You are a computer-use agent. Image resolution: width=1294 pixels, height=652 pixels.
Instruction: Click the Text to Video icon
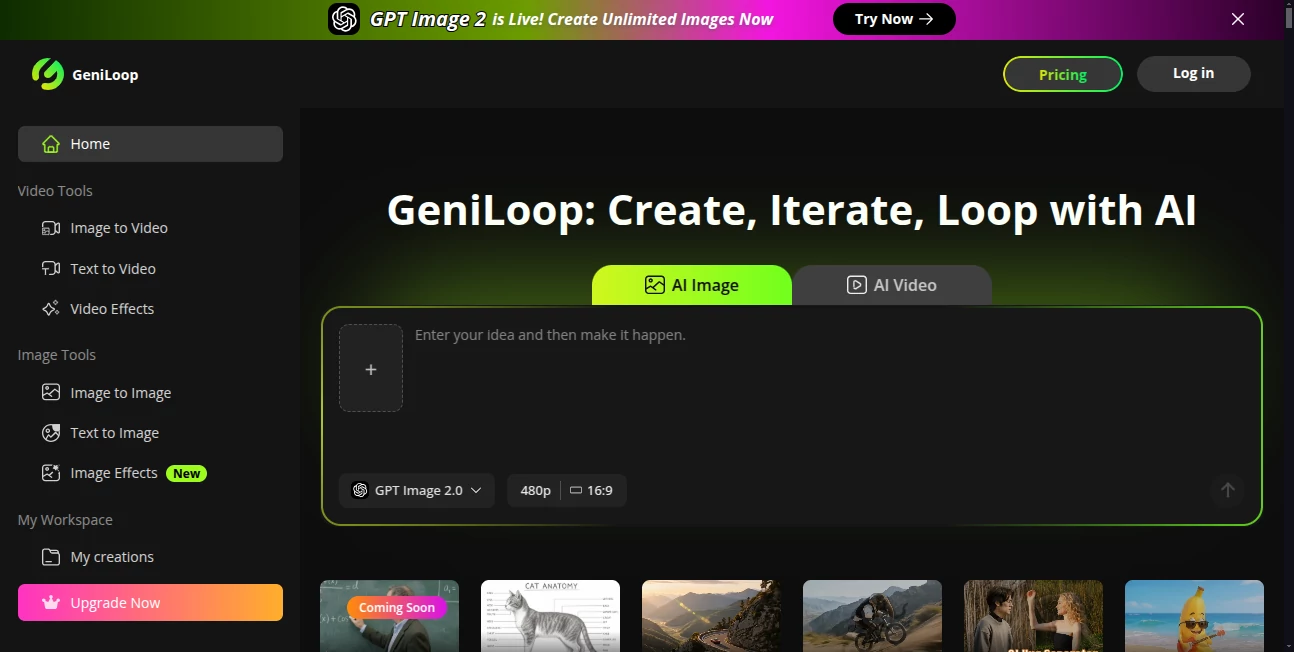click(x=51, y=268)
